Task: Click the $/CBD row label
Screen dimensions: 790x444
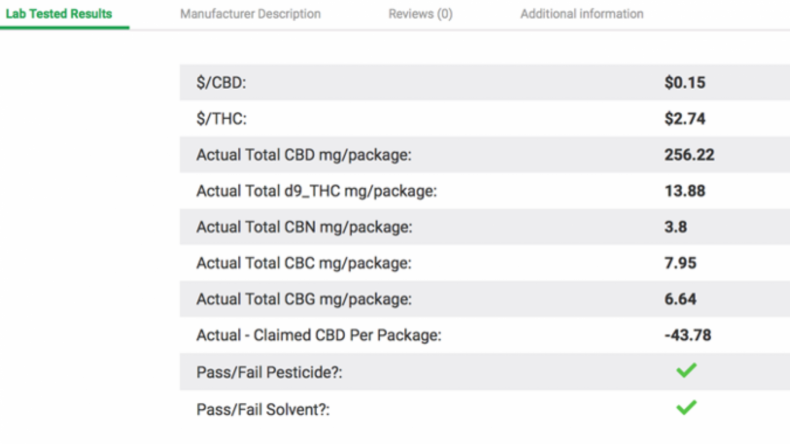Action: [221, 83]
